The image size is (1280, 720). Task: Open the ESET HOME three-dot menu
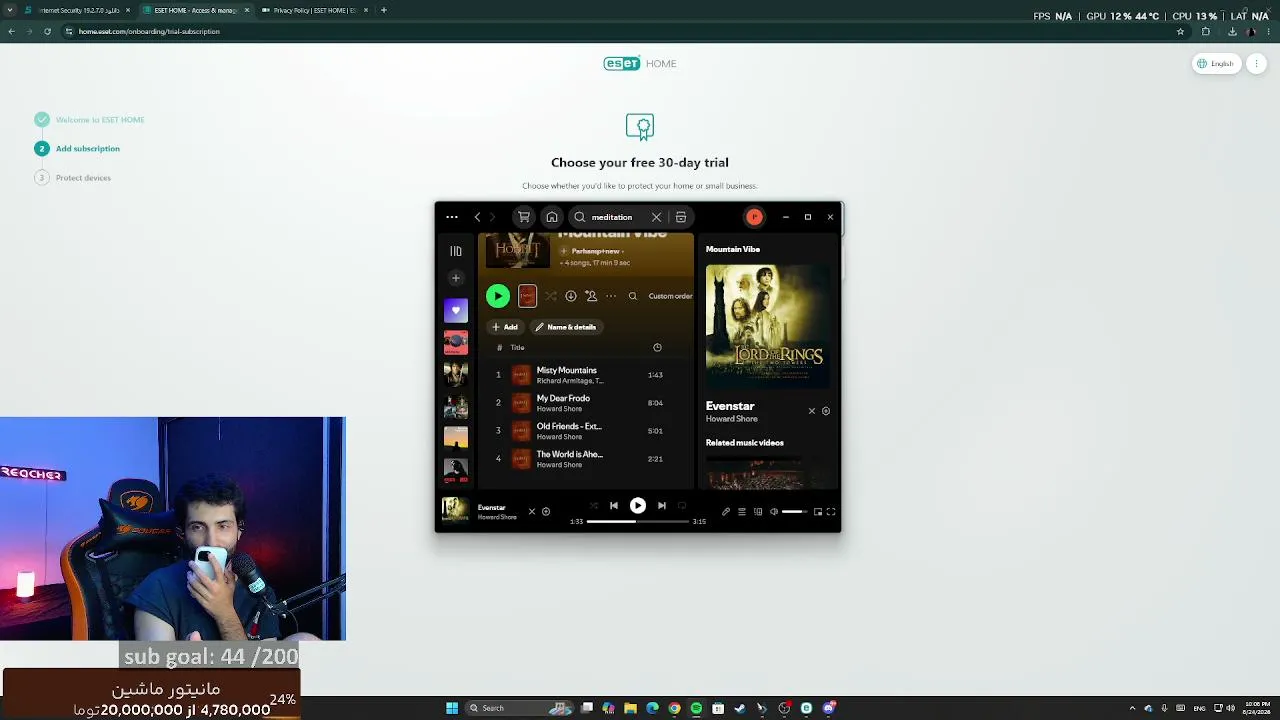1257,64
